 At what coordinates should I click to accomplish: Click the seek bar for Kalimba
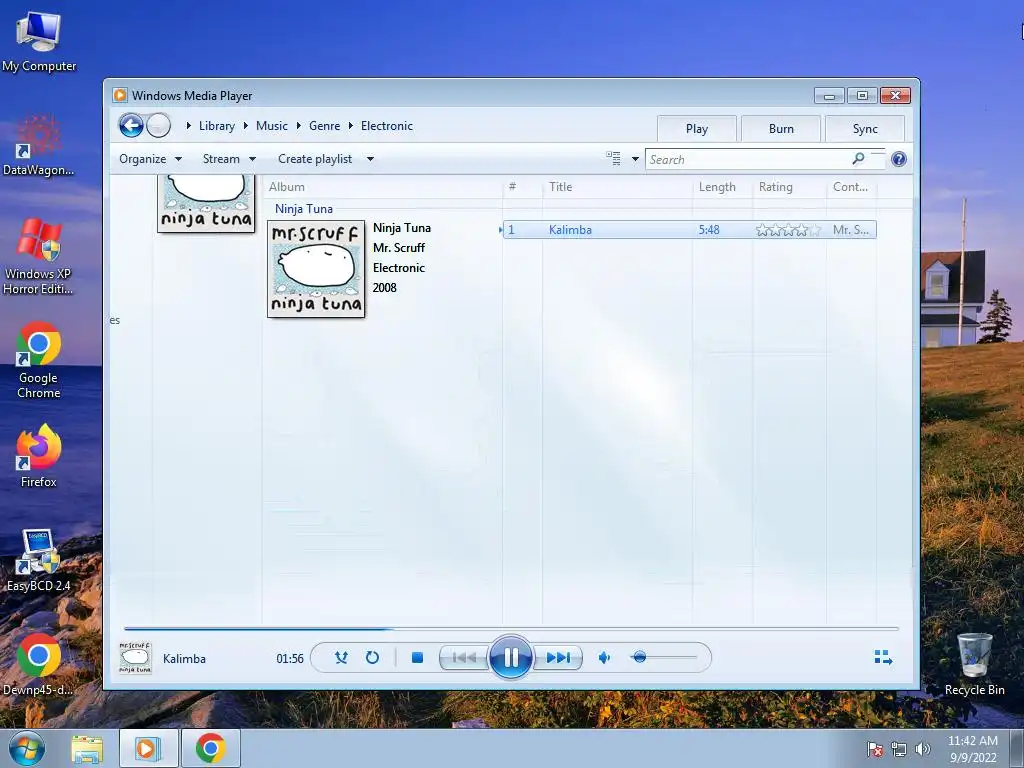[x=511, y=629]
